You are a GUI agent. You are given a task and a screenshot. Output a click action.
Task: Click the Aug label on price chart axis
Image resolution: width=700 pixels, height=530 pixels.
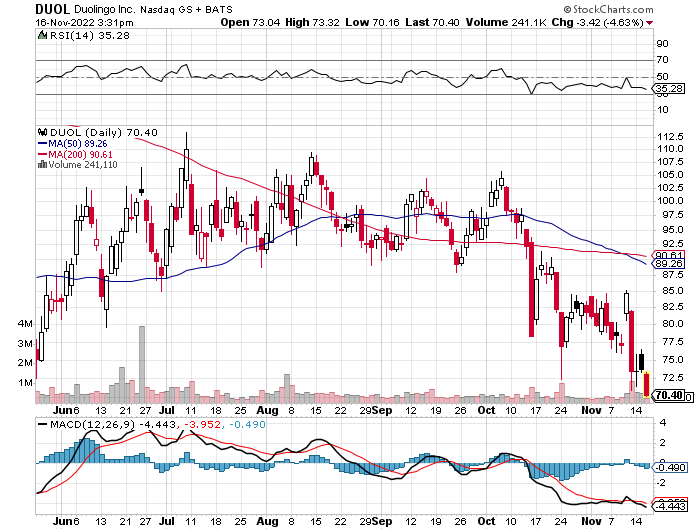point(267,410)
